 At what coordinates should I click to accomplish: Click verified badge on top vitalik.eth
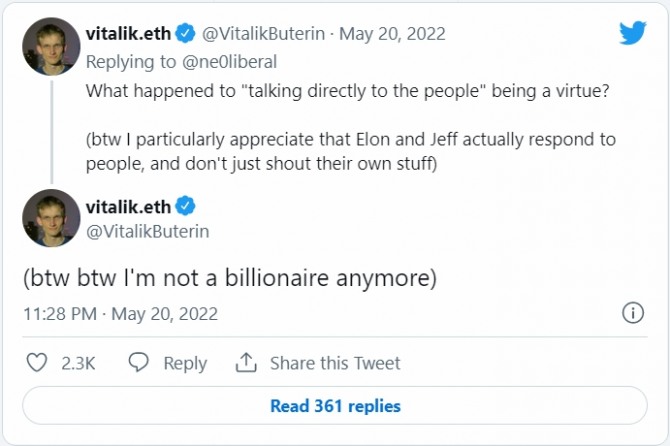pyautogui.click(x=185, y=34)
